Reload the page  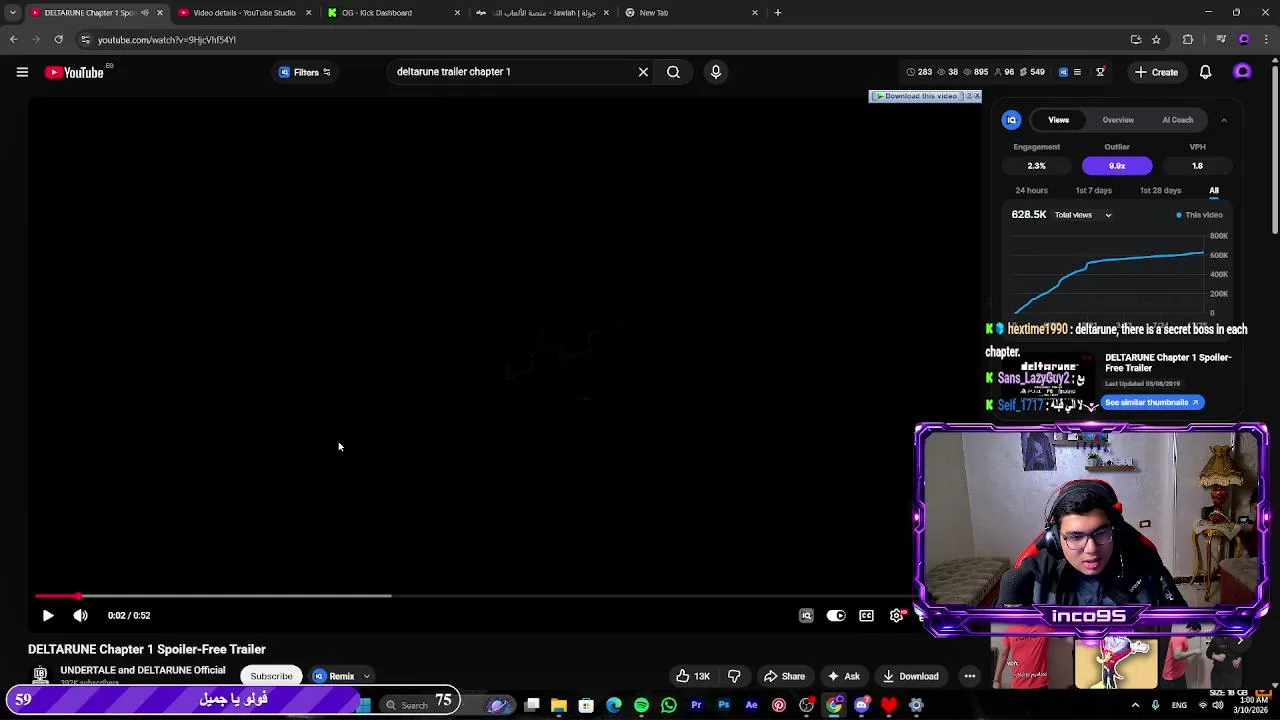pyautogui.click(x=58, y=40)
